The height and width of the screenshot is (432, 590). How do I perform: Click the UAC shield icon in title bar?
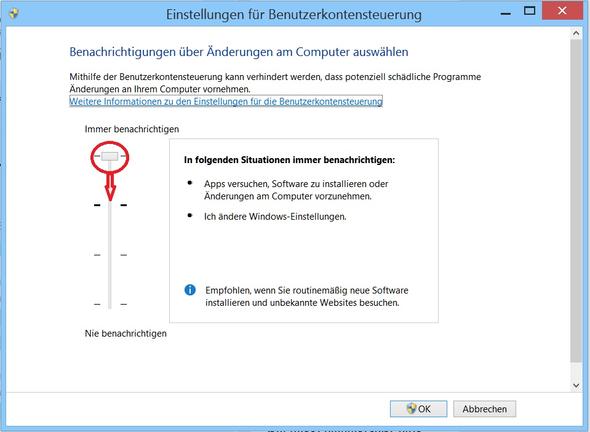click(x=14, y=14)
